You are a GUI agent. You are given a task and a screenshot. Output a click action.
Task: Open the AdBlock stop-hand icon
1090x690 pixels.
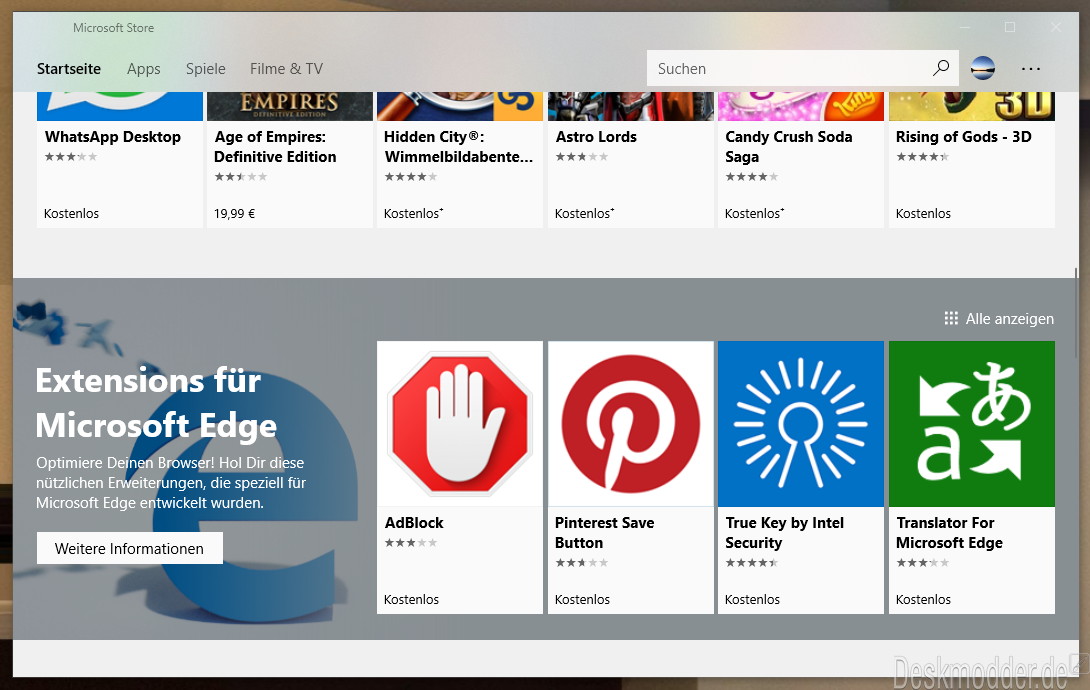(459, 424)
